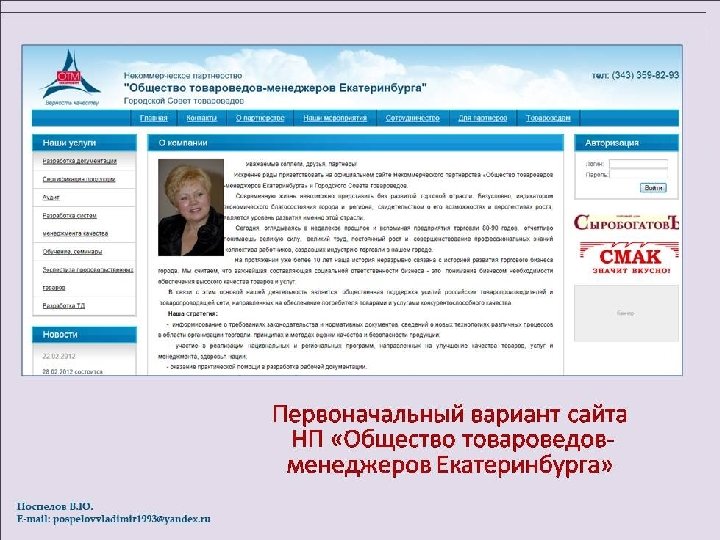Open Товароведам menu item
This screenshot has width=720, height=540.
pyautogui.click(x=548, y=118)
